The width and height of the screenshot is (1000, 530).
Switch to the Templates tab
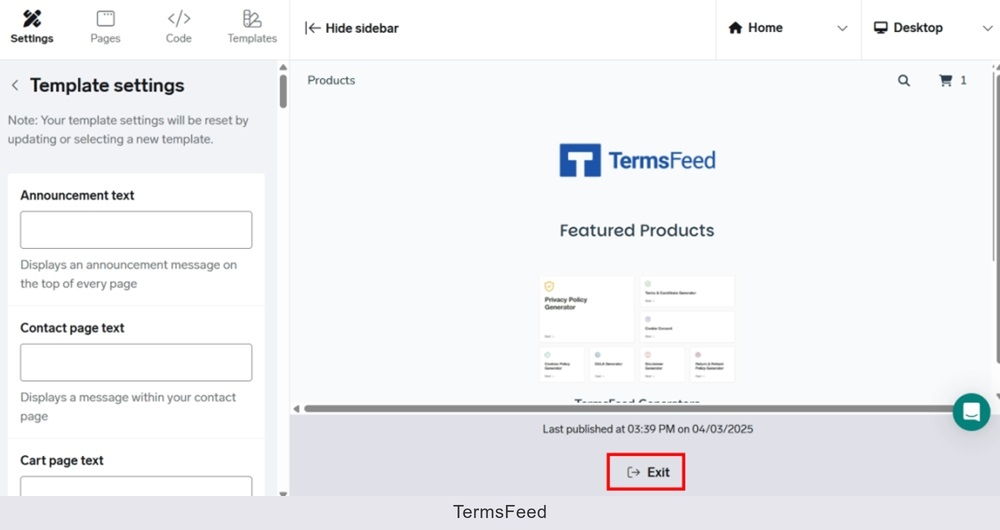pos(252,27)
